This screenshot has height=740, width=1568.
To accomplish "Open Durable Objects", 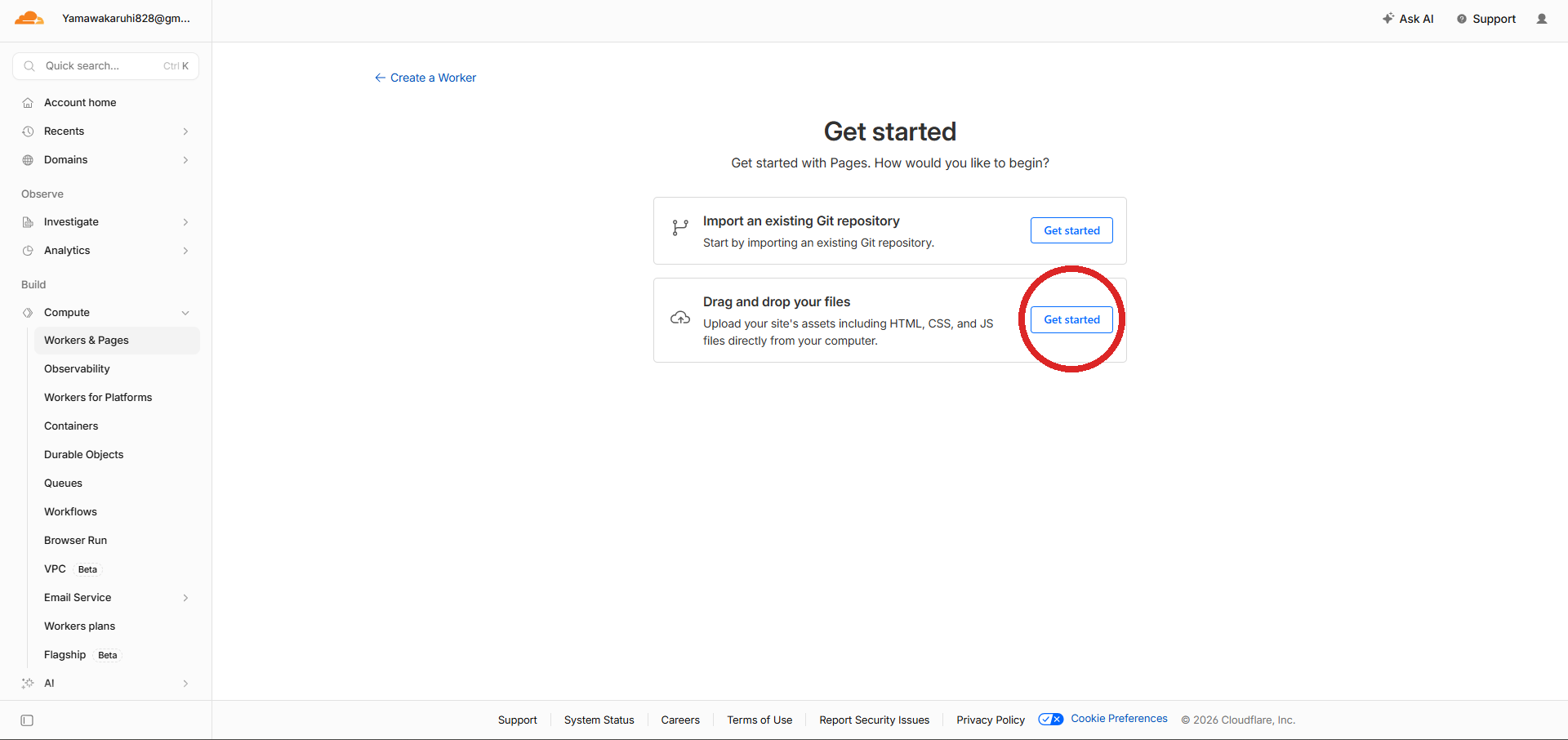I will (83, 455).
